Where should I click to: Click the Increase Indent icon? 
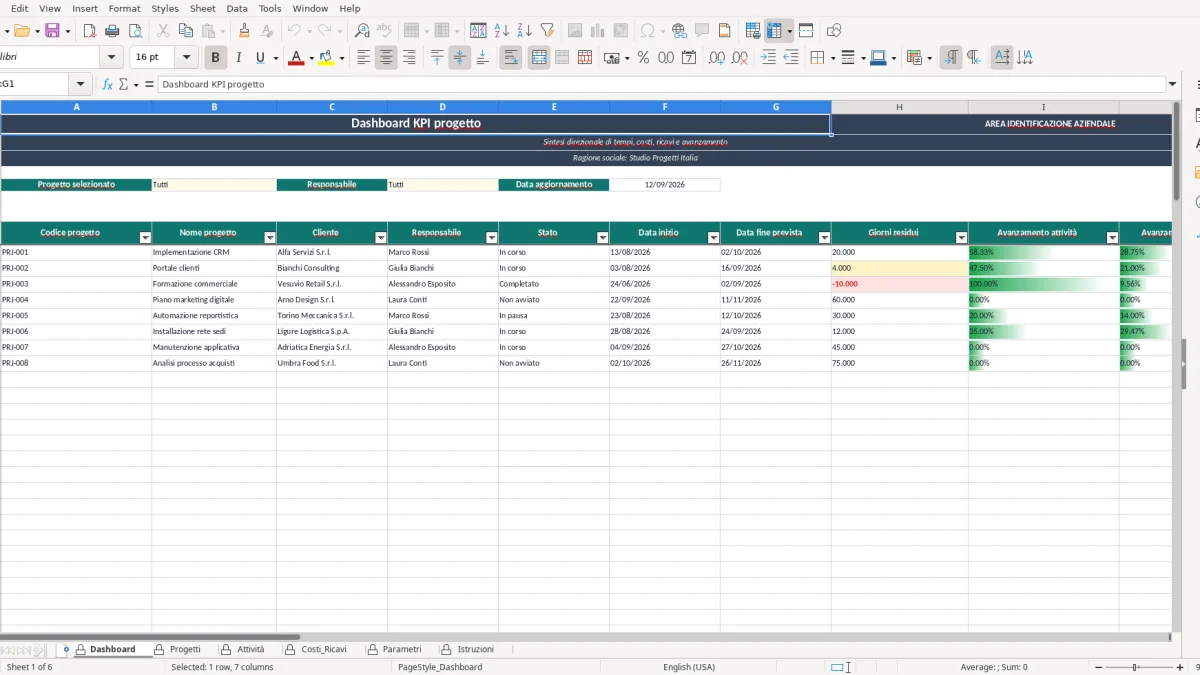point(768,58)
